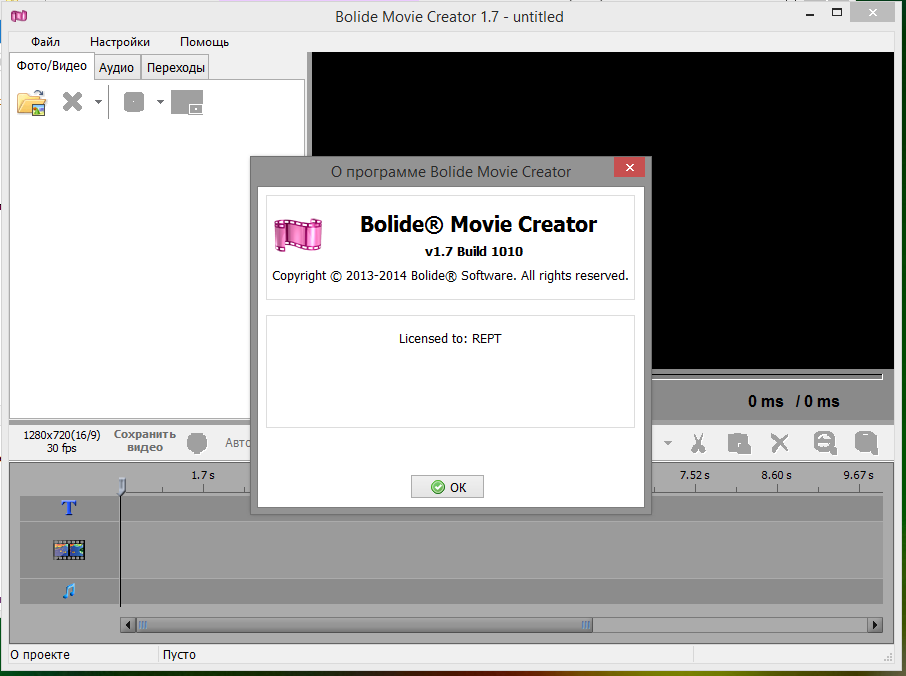Open dropdown arrow left of scissors
The image size is (906, 676).
pos(668,443)
